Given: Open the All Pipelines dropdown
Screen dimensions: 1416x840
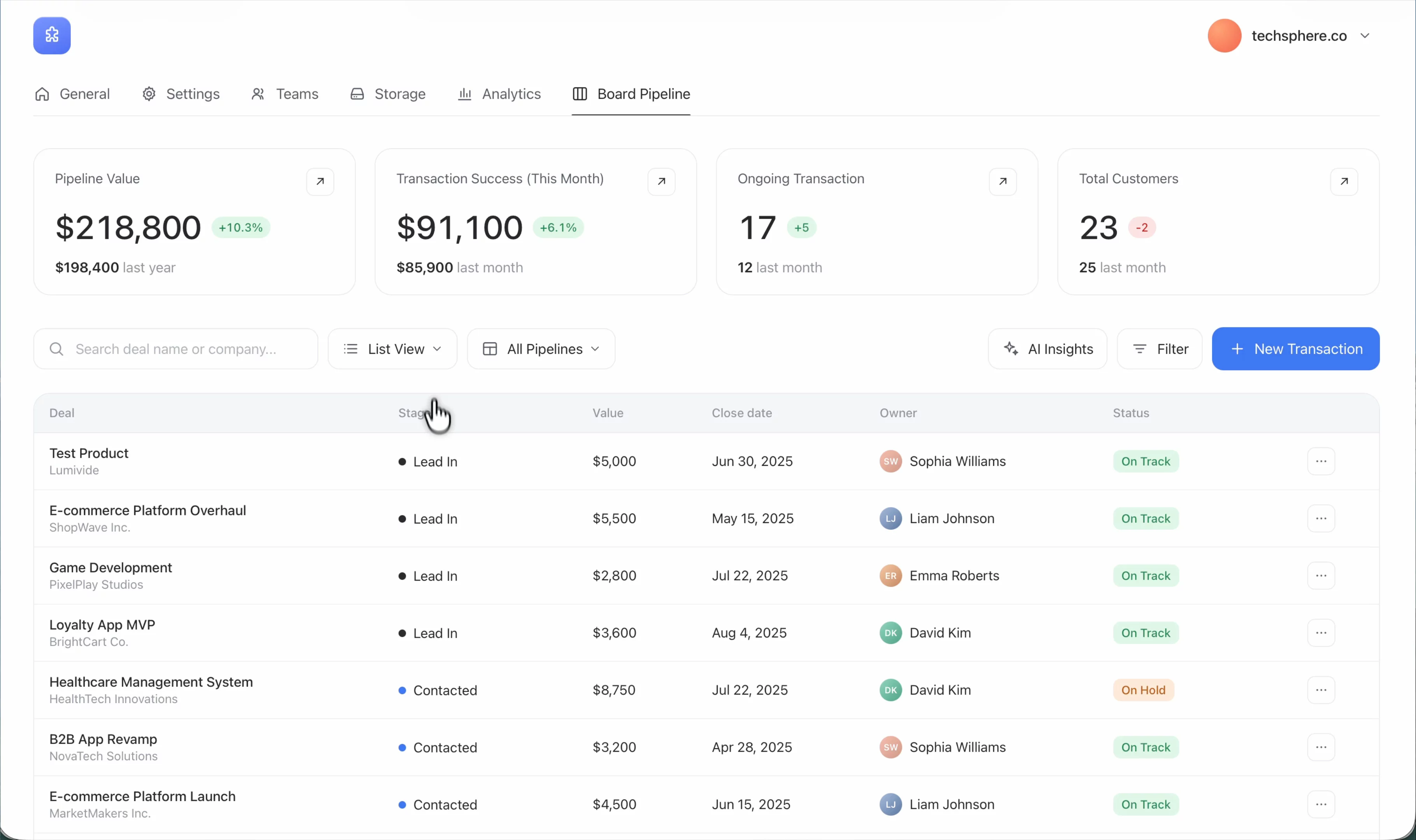Looking at the screenshot, I should click(x=541, y=349).
